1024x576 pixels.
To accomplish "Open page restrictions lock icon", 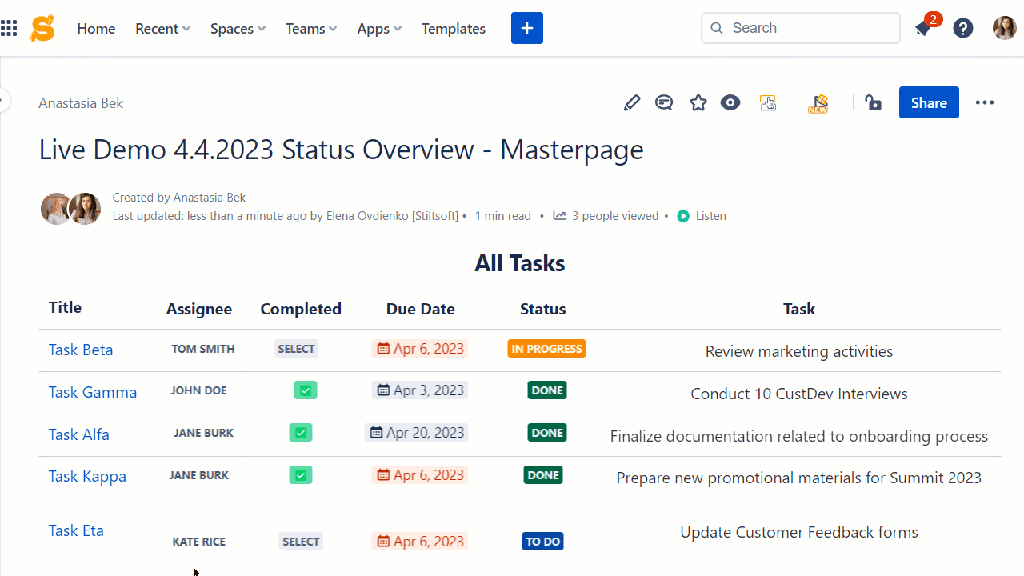I will tap(873, 103).
